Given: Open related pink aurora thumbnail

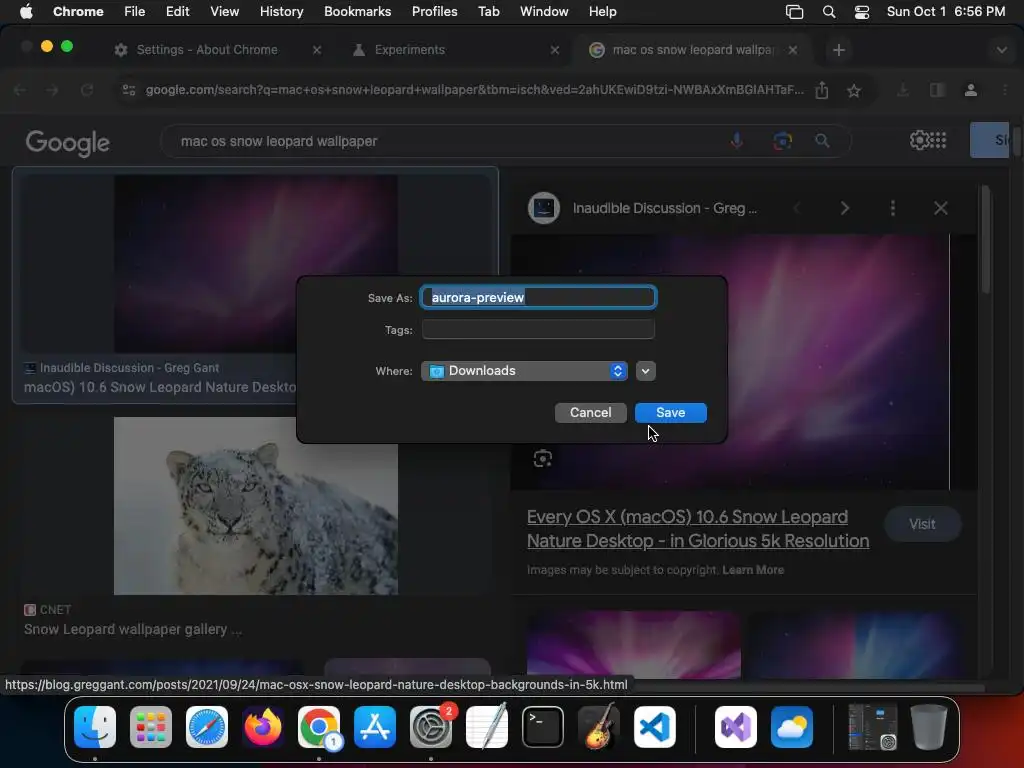Looking at the screenshot, I should click(633, 644).
